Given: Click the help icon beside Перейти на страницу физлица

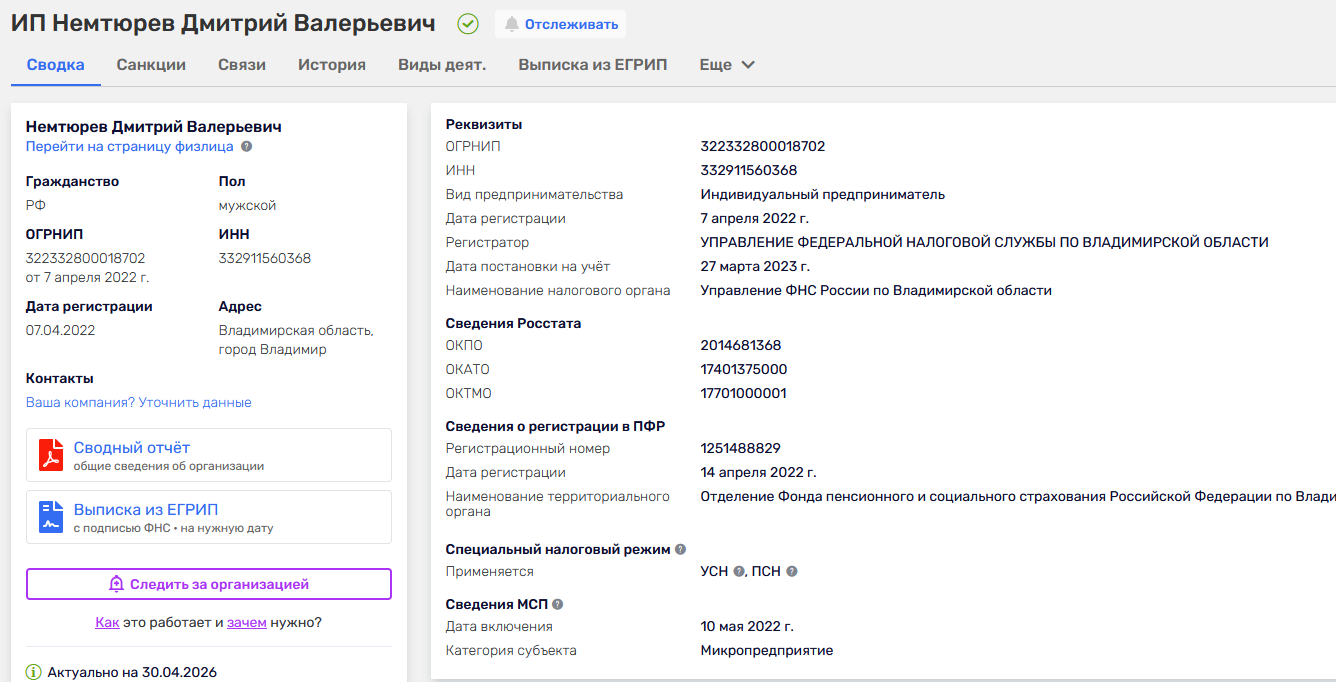Looking at the screenshot, I should coord(247,147).
